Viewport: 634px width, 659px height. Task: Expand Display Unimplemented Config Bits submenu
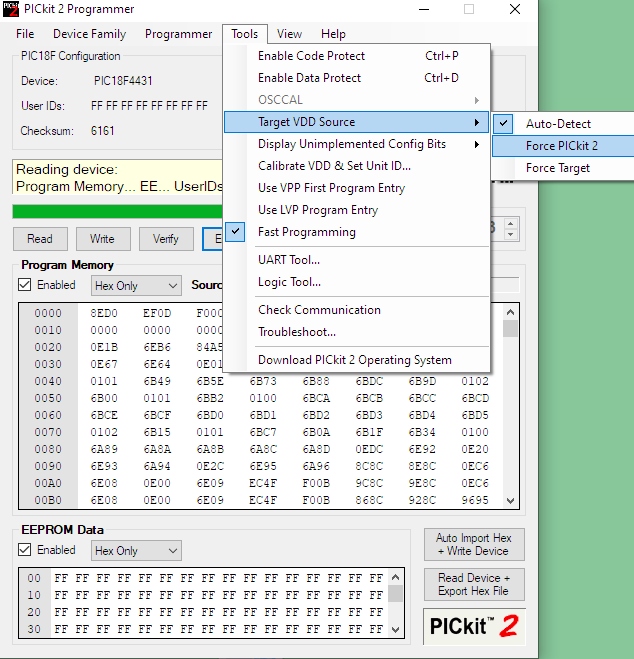(x=356, y=144)
